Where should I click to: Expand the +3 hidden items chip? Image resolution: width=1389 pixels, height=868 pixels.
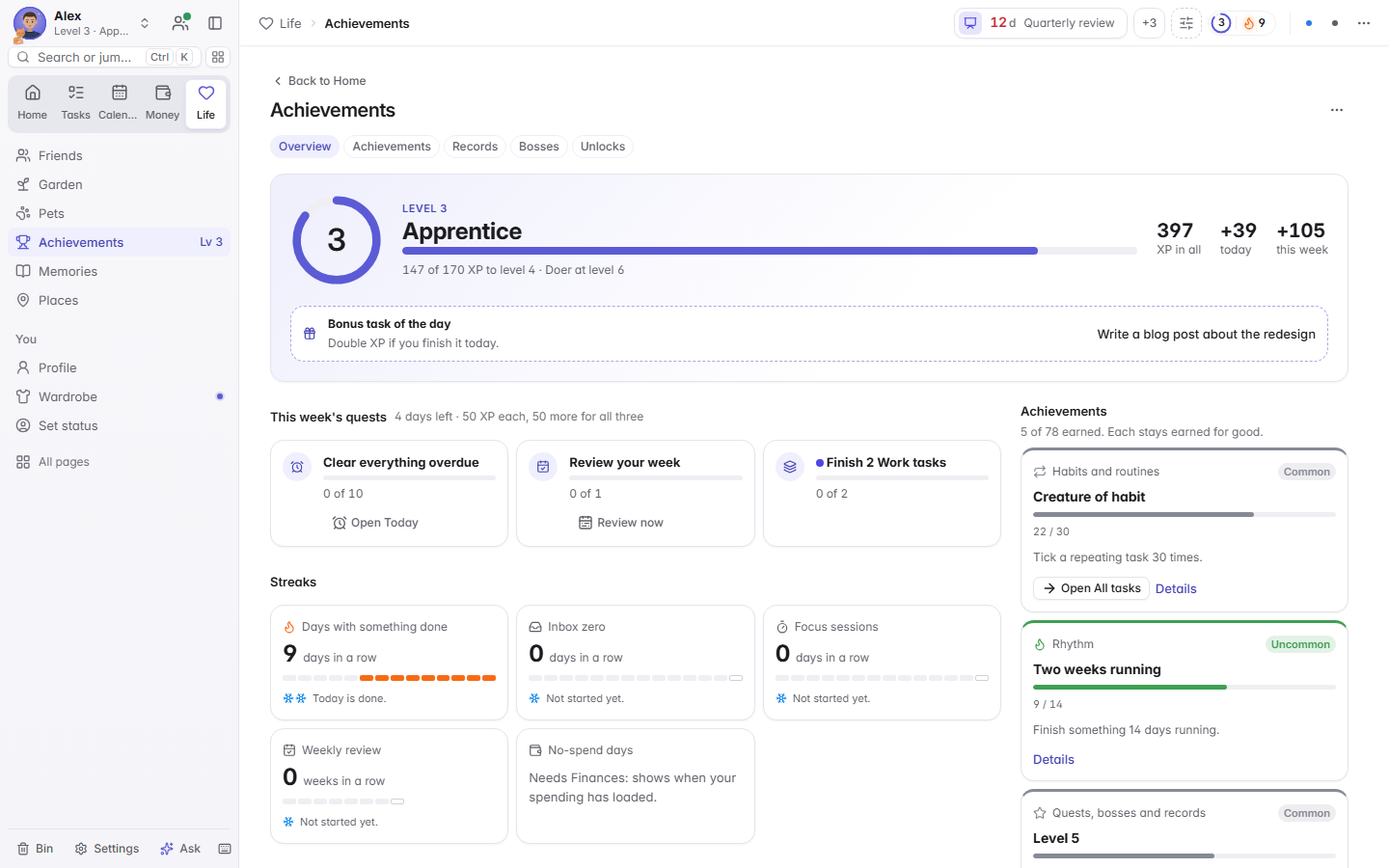tap(1149, 23)
